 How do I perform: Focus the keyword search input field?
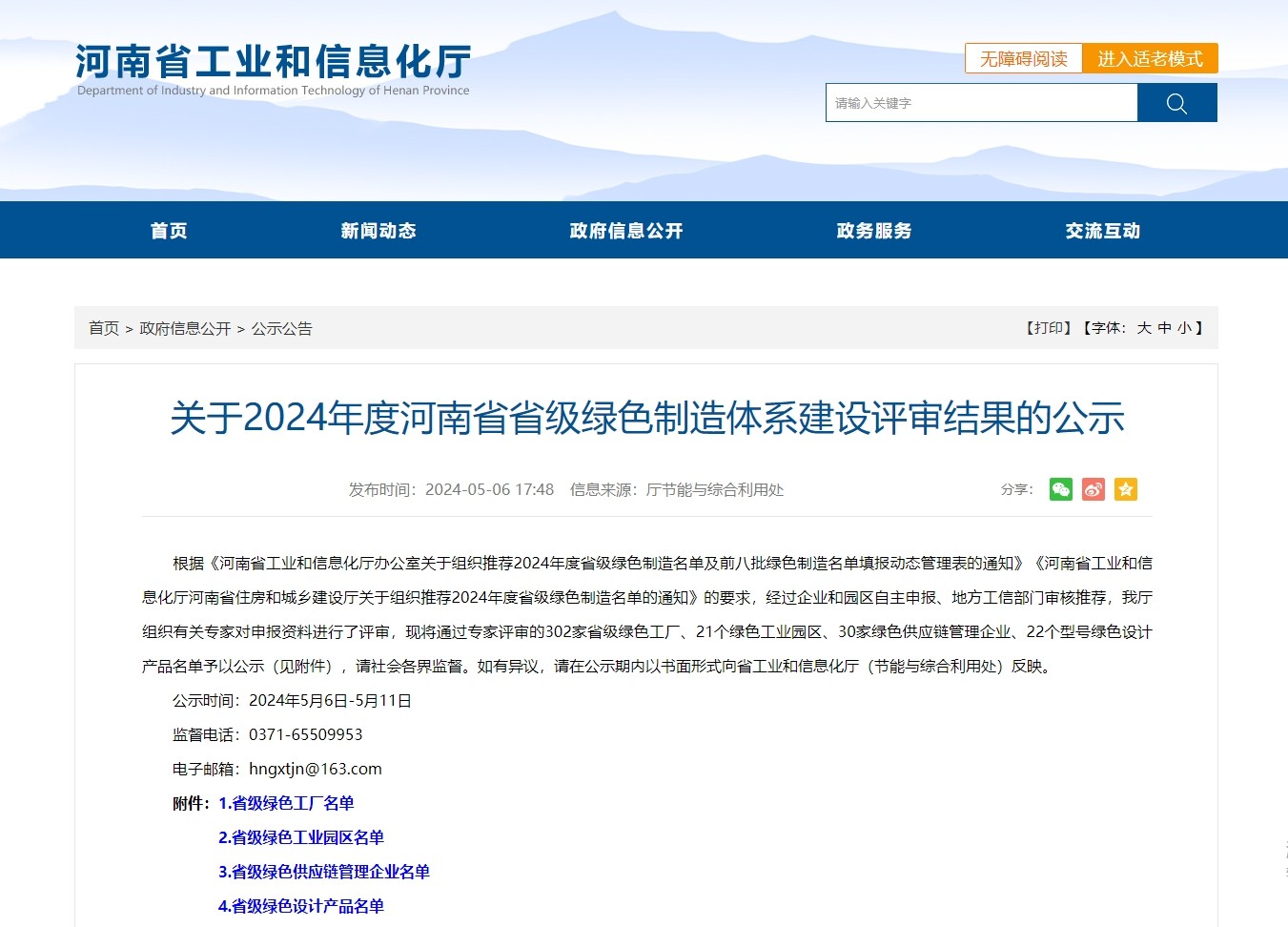point(981,103)
